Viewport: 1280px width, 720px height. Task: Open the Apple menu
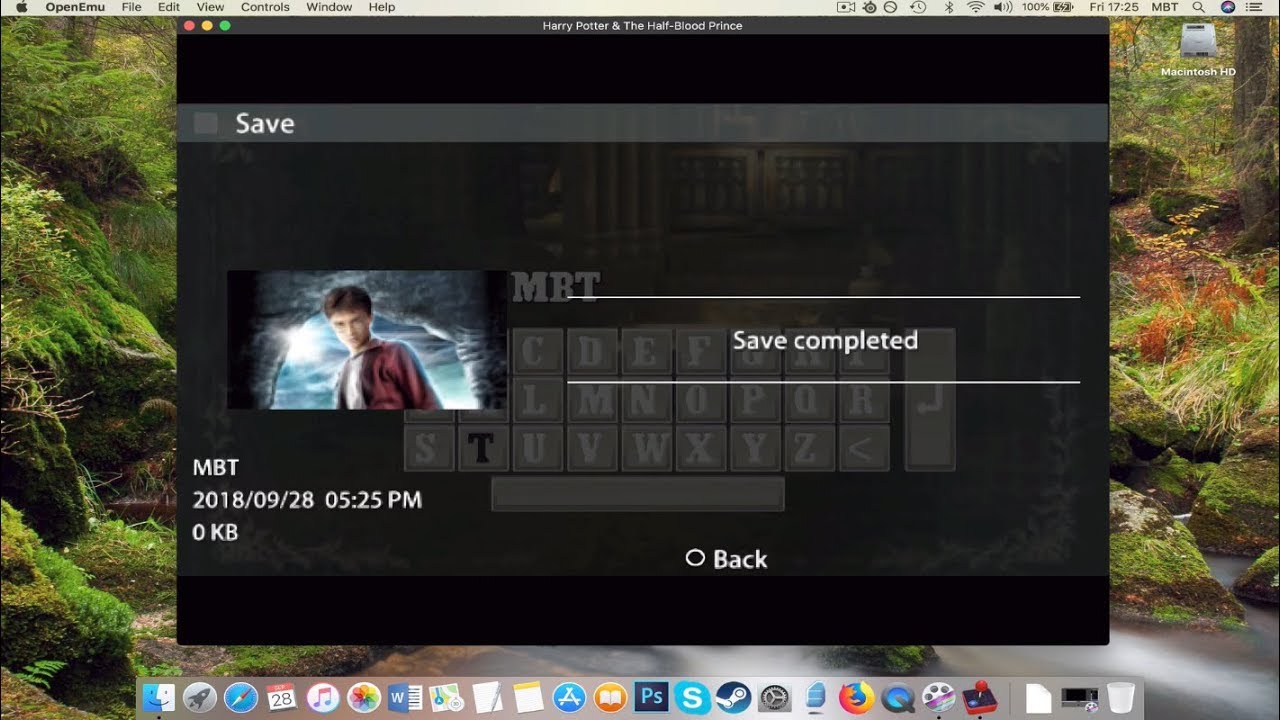pyautogui.click(x=21, y=7)
